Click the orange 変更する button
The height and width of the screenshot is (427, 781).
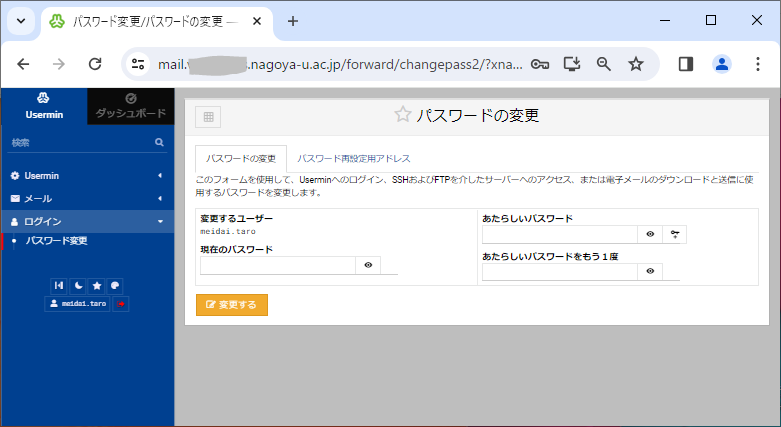click(x=232, y=304)
